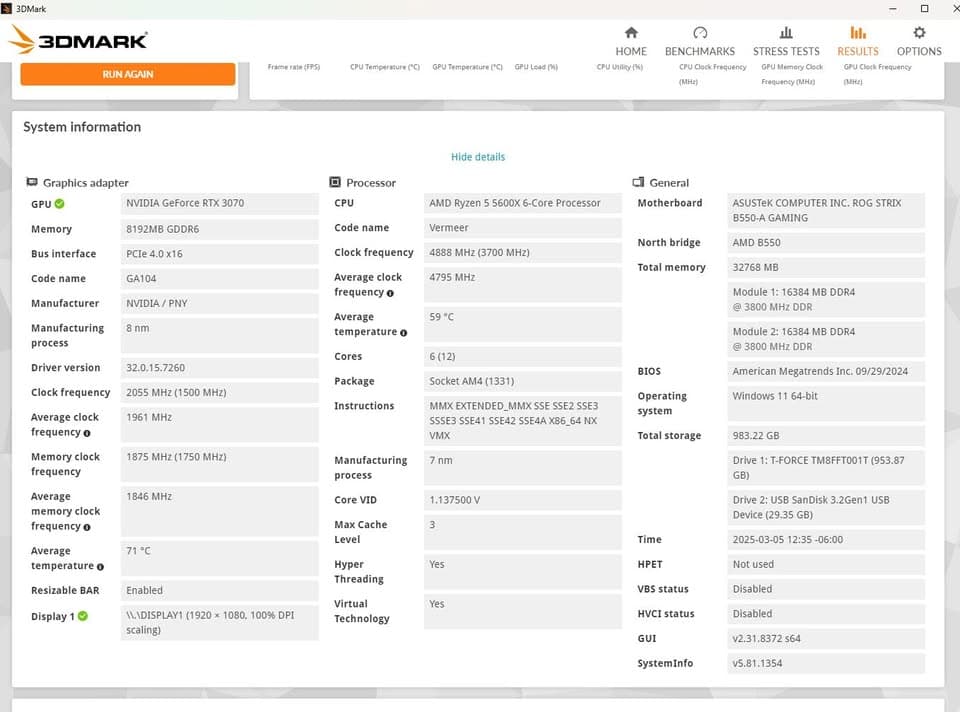
Task: Click code name value Vermeer
Action: coord(522,228)
